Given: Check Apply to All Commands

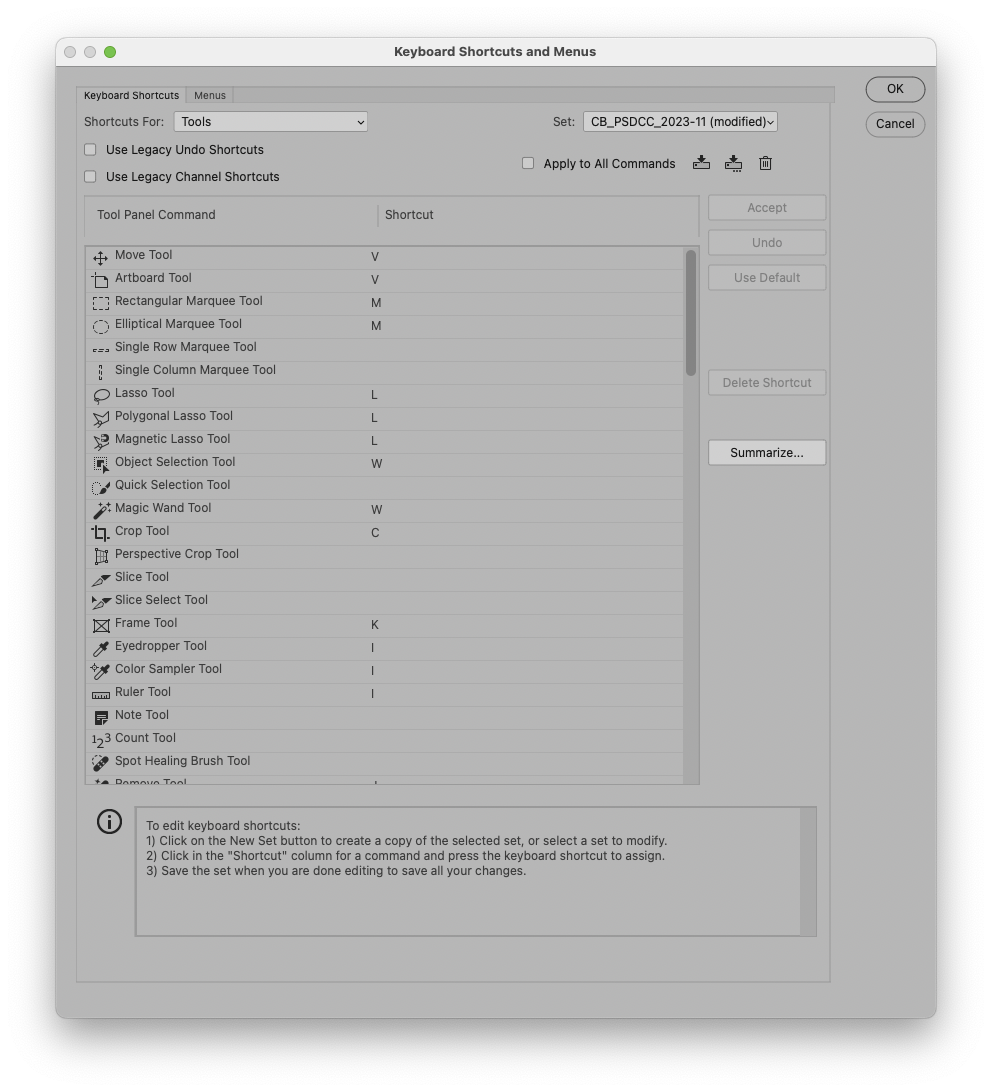Looking at the screenshot, I should tap(528, 163).
